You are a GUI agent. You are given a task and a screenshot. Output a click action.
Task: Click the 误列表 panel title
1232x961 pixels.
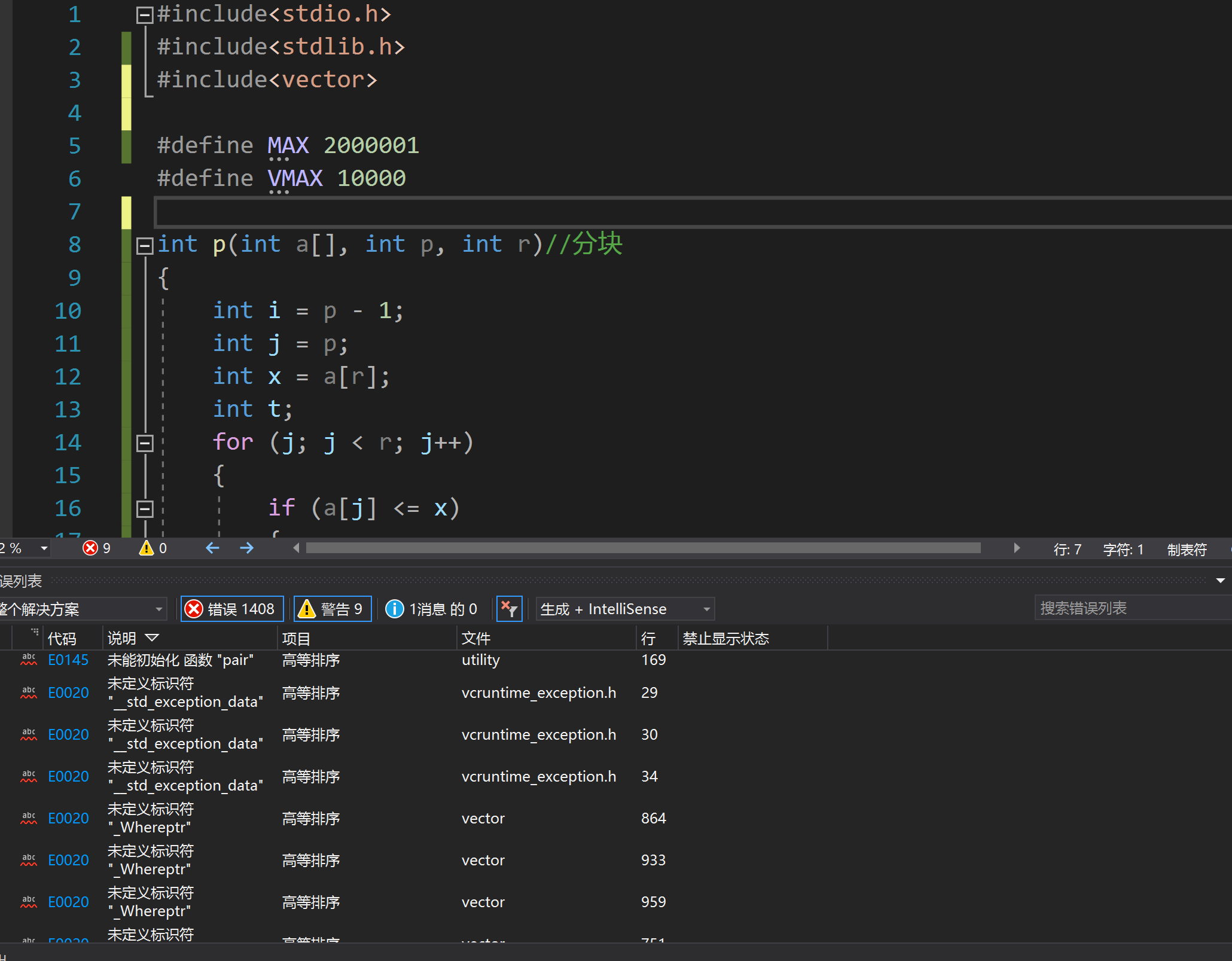coord(21,581)
